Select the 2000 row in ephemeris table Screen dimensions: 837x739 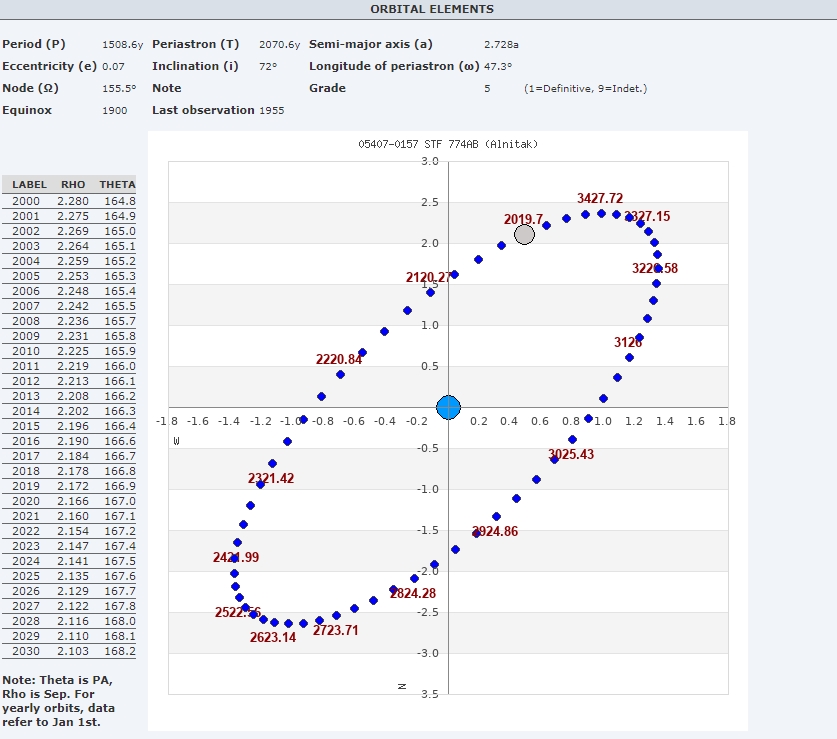(69, 201)
